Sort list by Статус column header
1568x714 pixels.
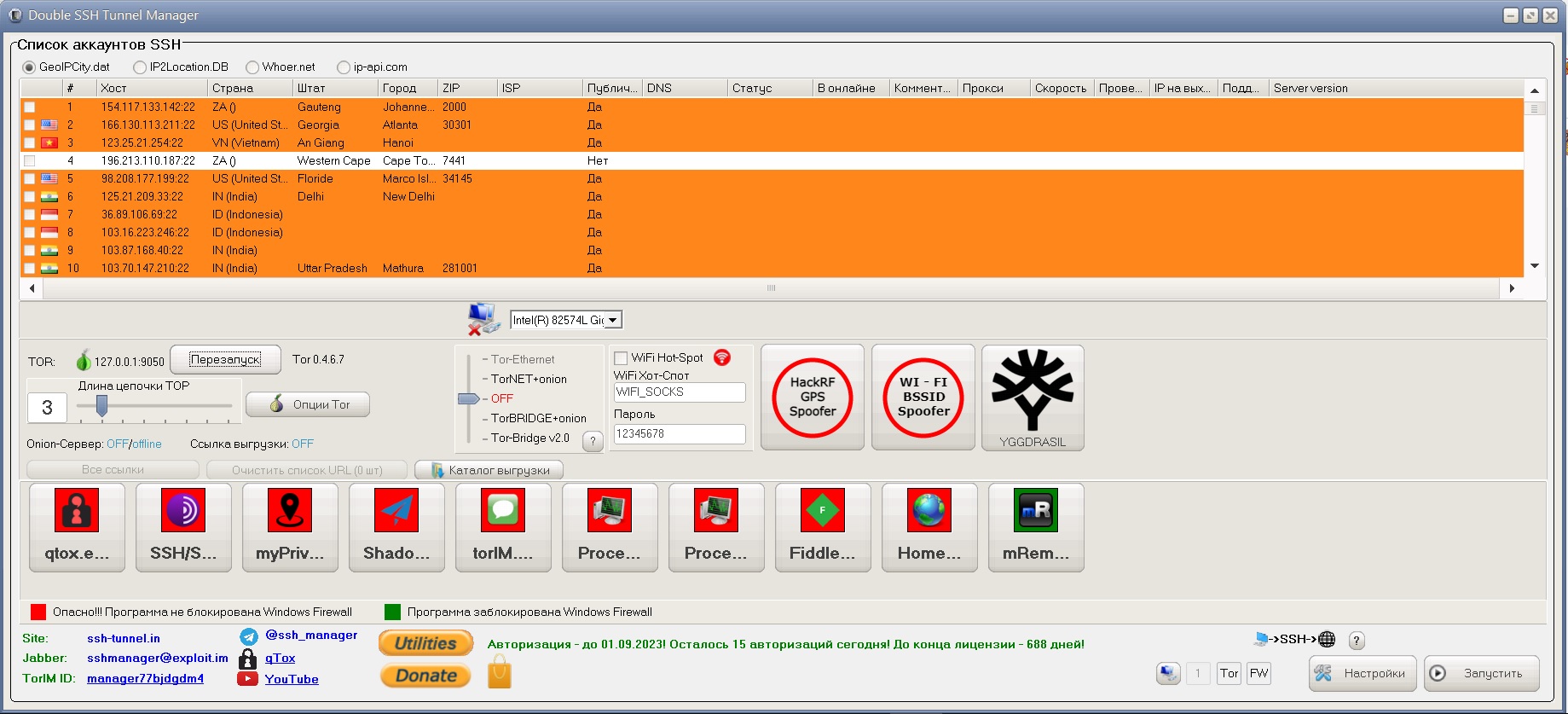coord(770,88)
